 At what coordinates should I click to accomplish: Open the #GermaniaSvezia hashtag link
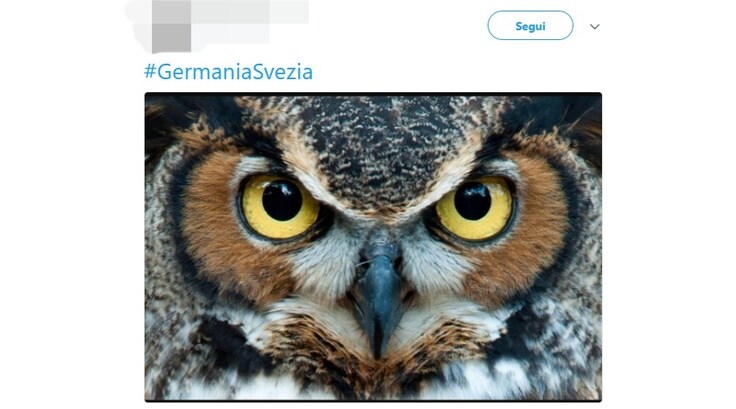point(229,72)
